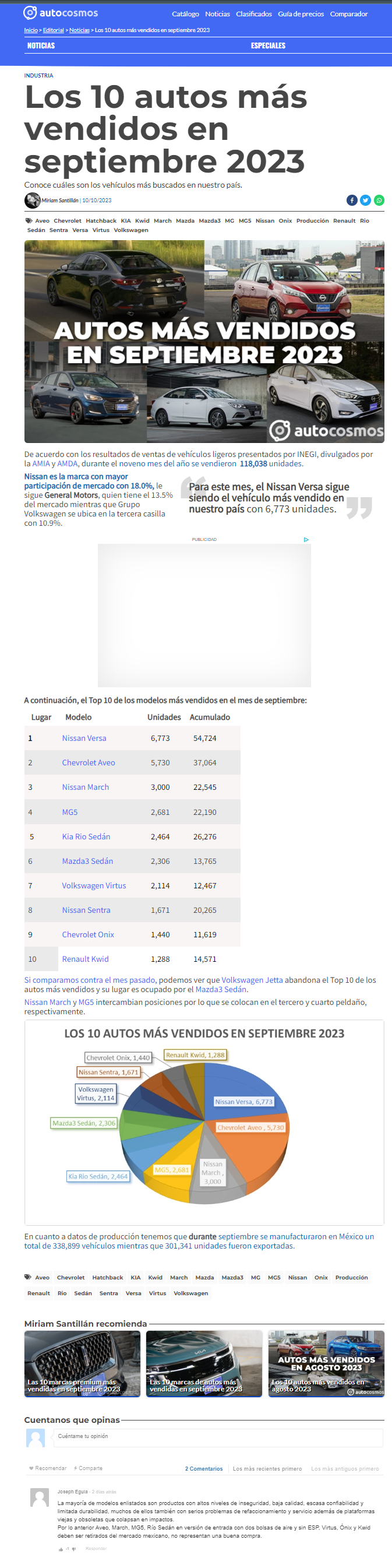Share article via WhatsApp icon
The width and height of the screenshot is (392, 1568).
379,201
